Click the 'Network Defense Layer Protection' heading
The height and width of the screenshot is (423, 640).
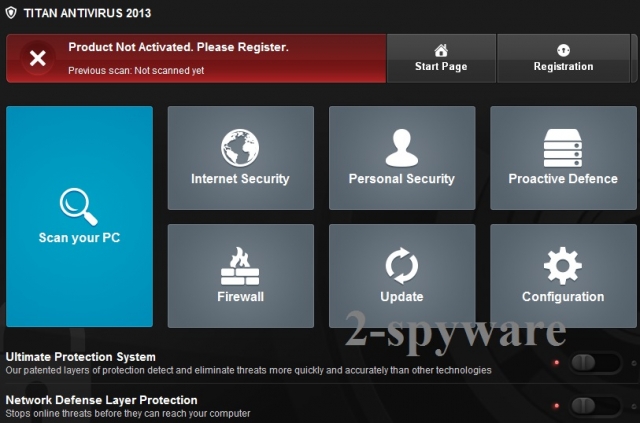tap(101, 400)
